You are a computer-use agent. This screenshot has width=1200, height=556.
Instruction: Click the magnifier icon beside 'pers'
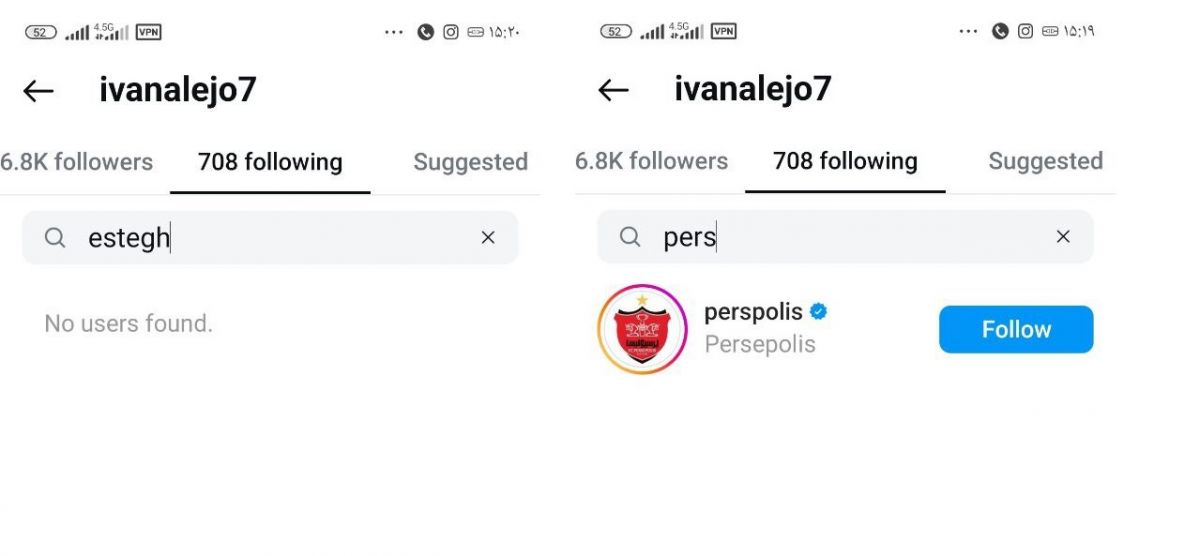(630, 236)
